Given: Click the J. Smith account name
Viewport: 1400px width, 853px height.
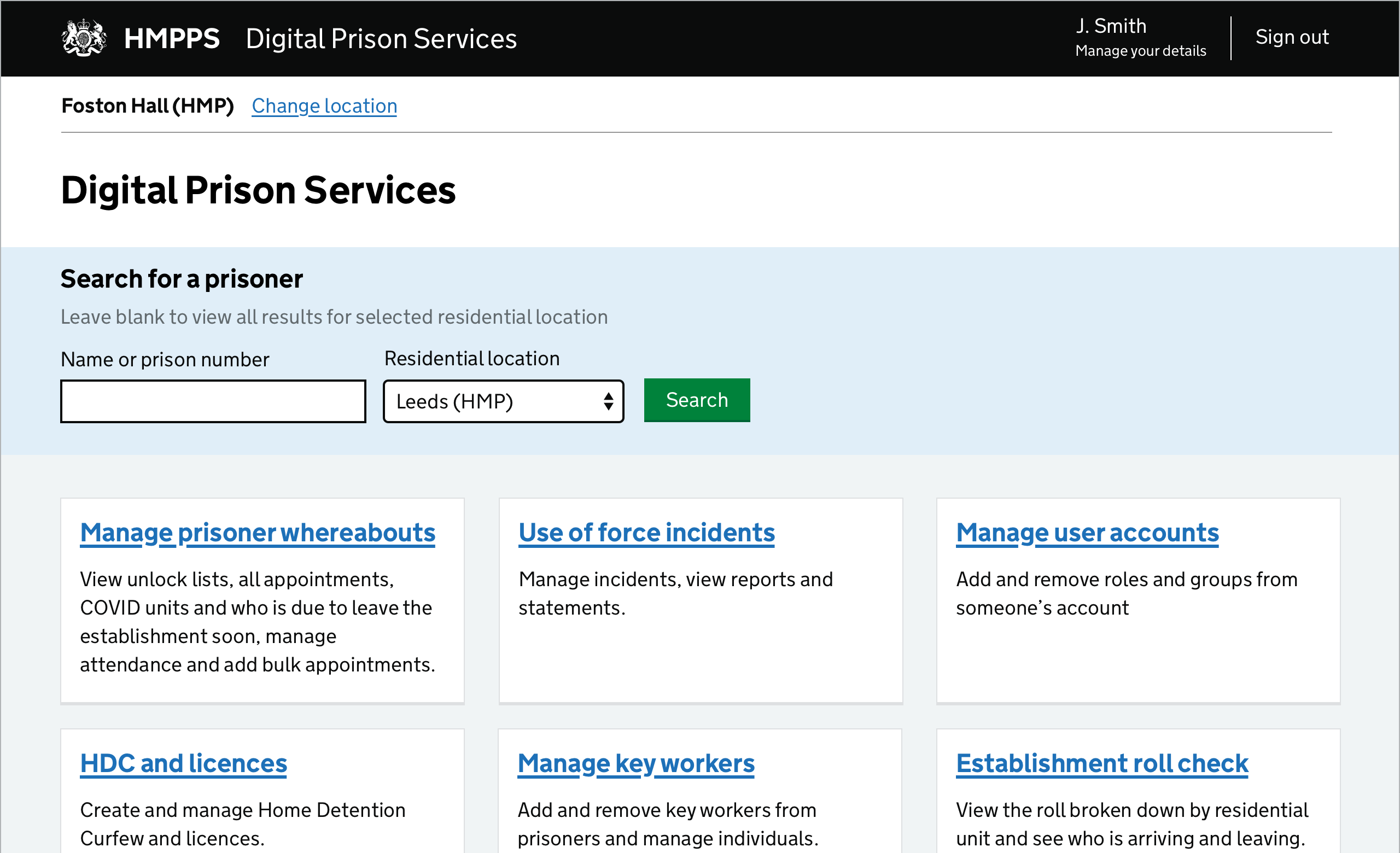Looking at the screenshot, I should (x=1111, y=26).
